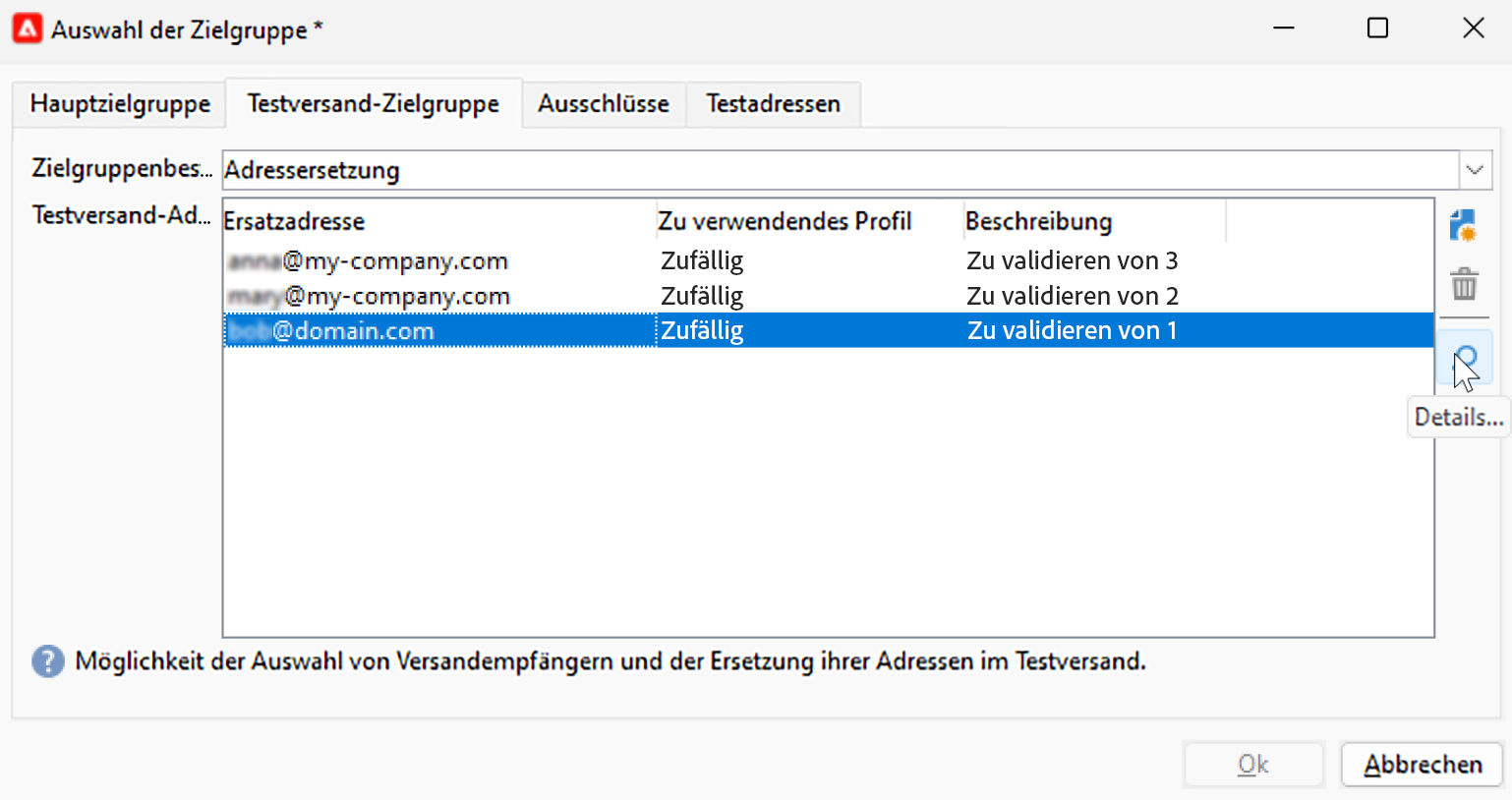Select row described Zu validieren von 2
Image resolution: width=1512 pixels, height=800 pixels.
tap(828, 296)
